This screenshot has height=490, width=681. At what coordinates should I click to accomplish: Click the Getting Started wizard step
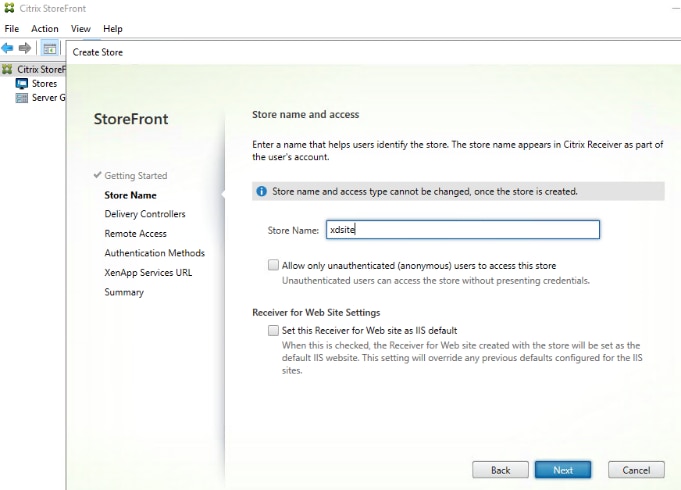click(136, 175)
